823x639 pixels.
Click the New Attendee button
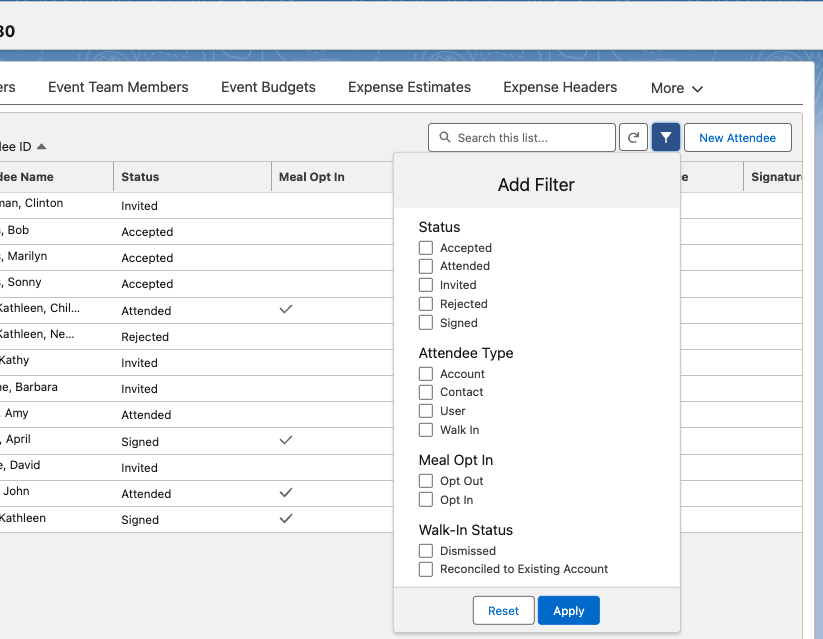737,138
